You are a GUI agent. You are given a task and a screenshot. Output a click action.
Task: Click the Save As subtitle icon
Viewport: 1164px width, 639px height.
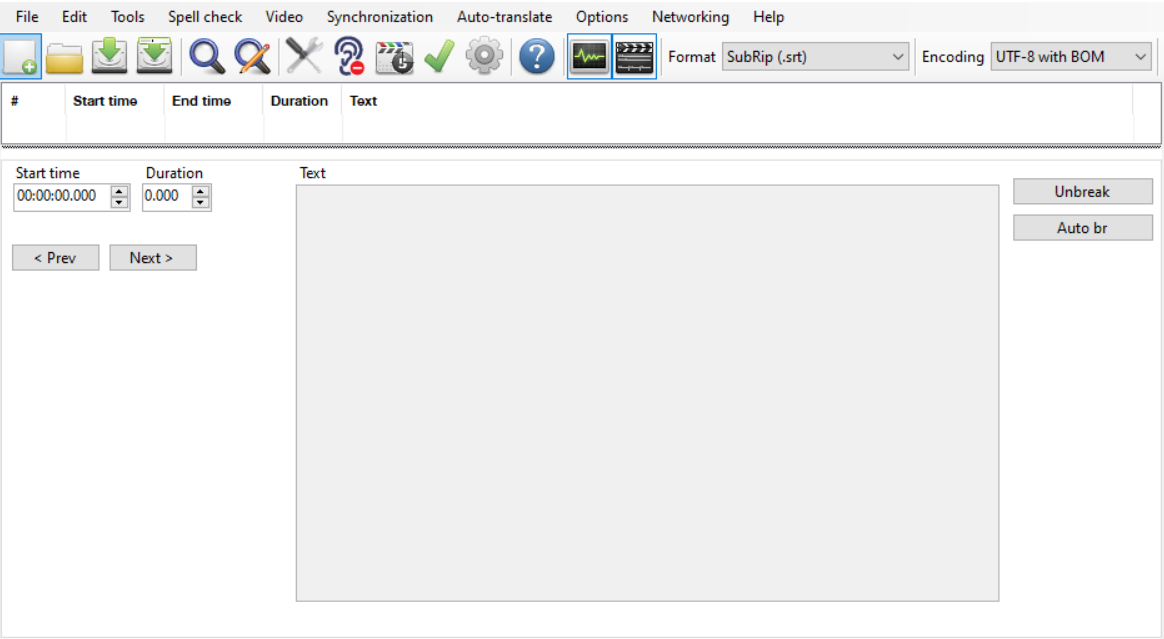[154, 56]
